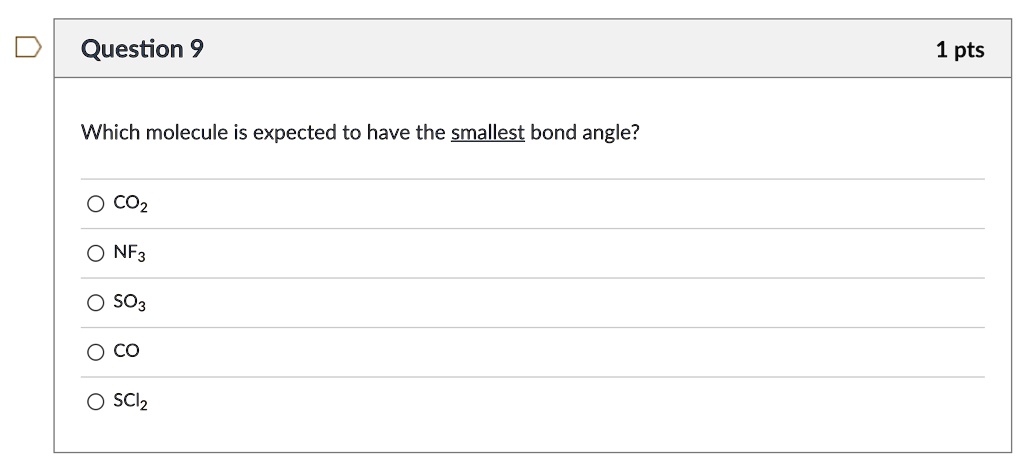This screenshot has height=461, width=1024.
Task: Mark the SO3 radio button
Action: 95,303
